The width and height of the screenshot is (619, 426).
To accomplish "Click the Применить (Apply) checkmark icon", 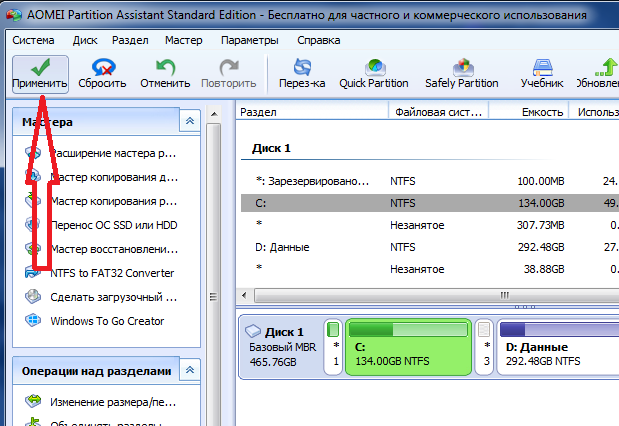I will click(41, 67).
